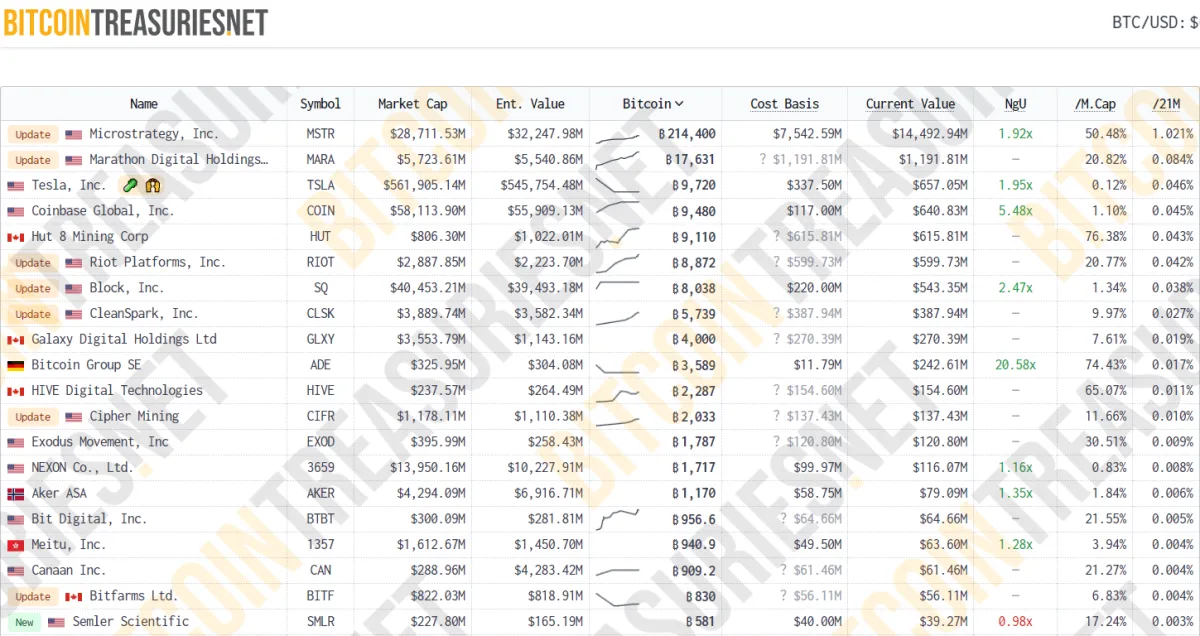1200x636 pixels.
Task: Sort by the /M.Cap column header
Action: pos(1095,104)
